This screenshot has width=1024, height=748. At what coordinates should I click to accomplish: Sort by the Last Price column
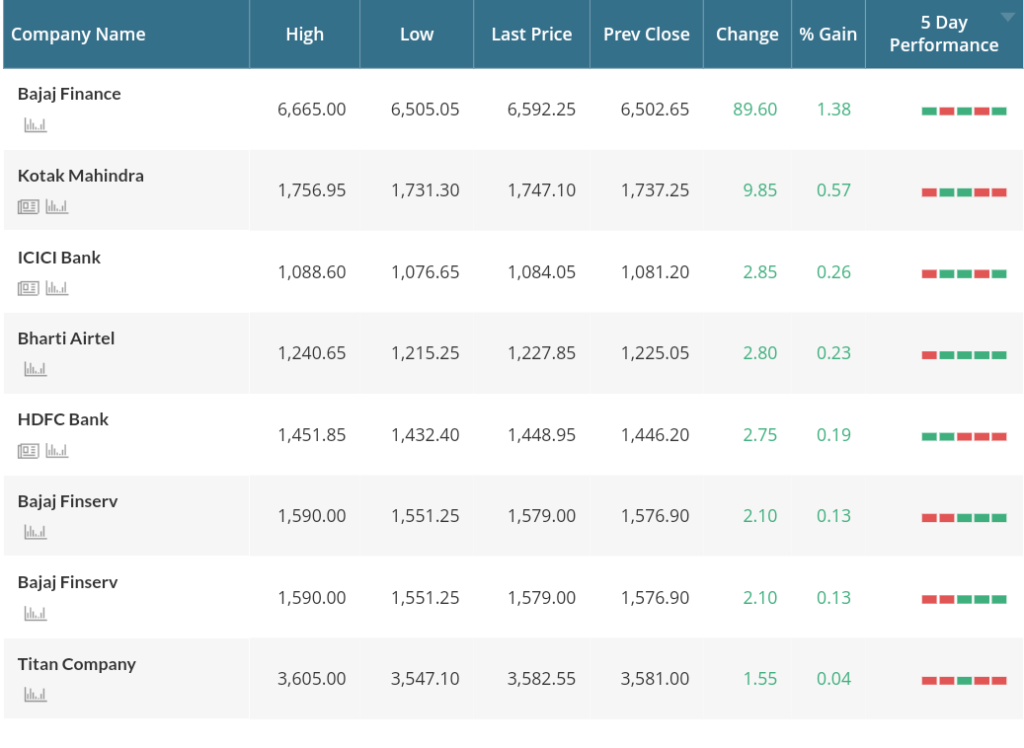tap(531, 34)
